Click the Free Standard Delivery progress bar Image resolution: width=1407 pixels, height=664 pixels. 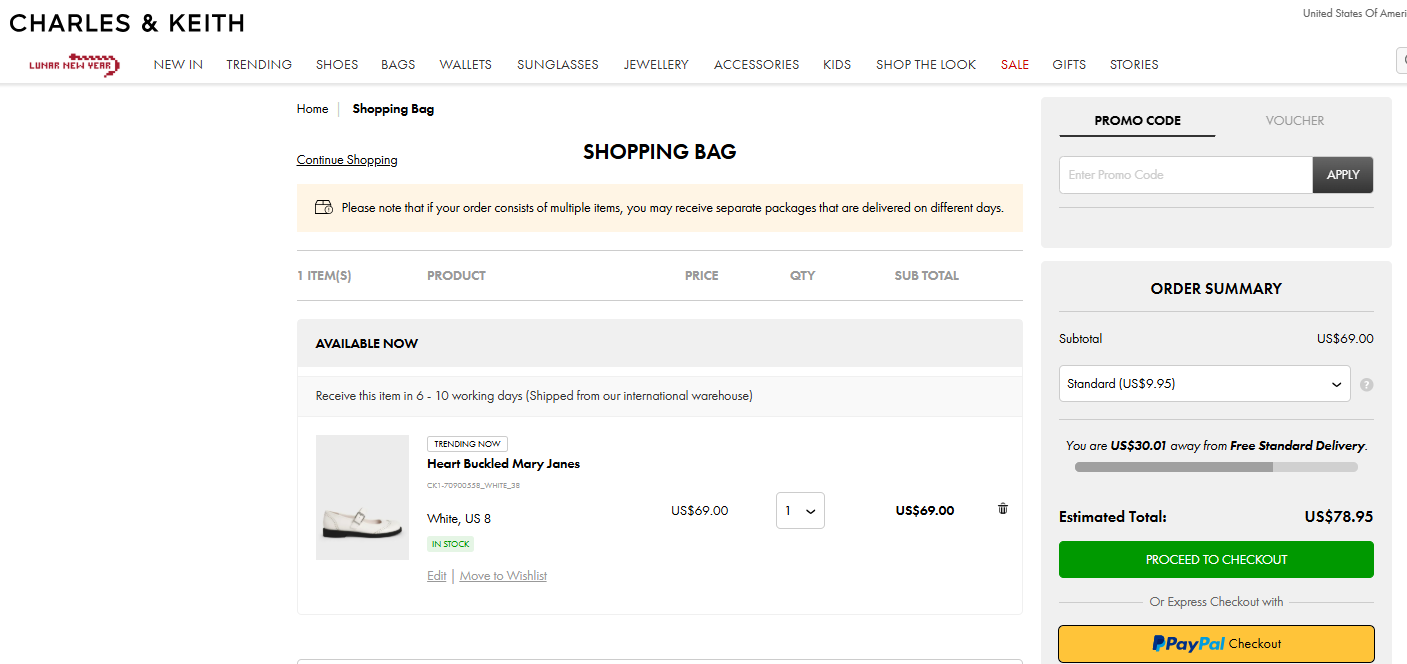click(1216, 466)
